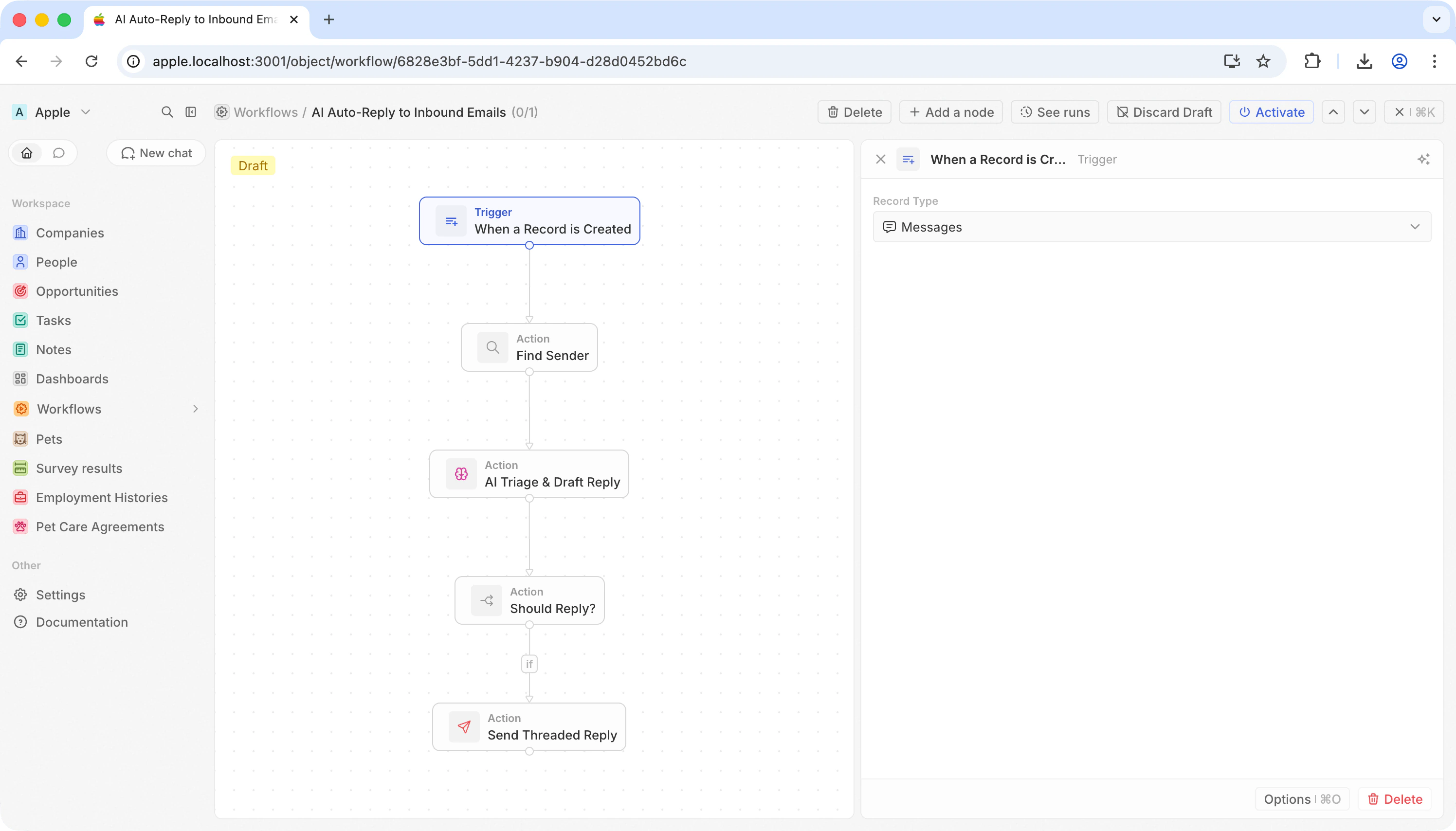Click the if condition edge label
Image resolution: width=1456 pixels, height=831 pixels.
529,664
